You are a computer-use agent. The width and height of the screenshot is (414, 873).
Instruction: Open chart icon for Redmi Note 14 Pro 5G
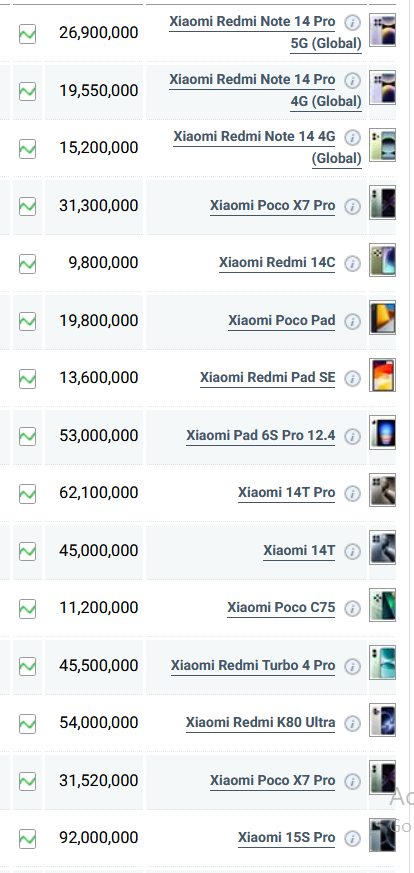(27, 33)
